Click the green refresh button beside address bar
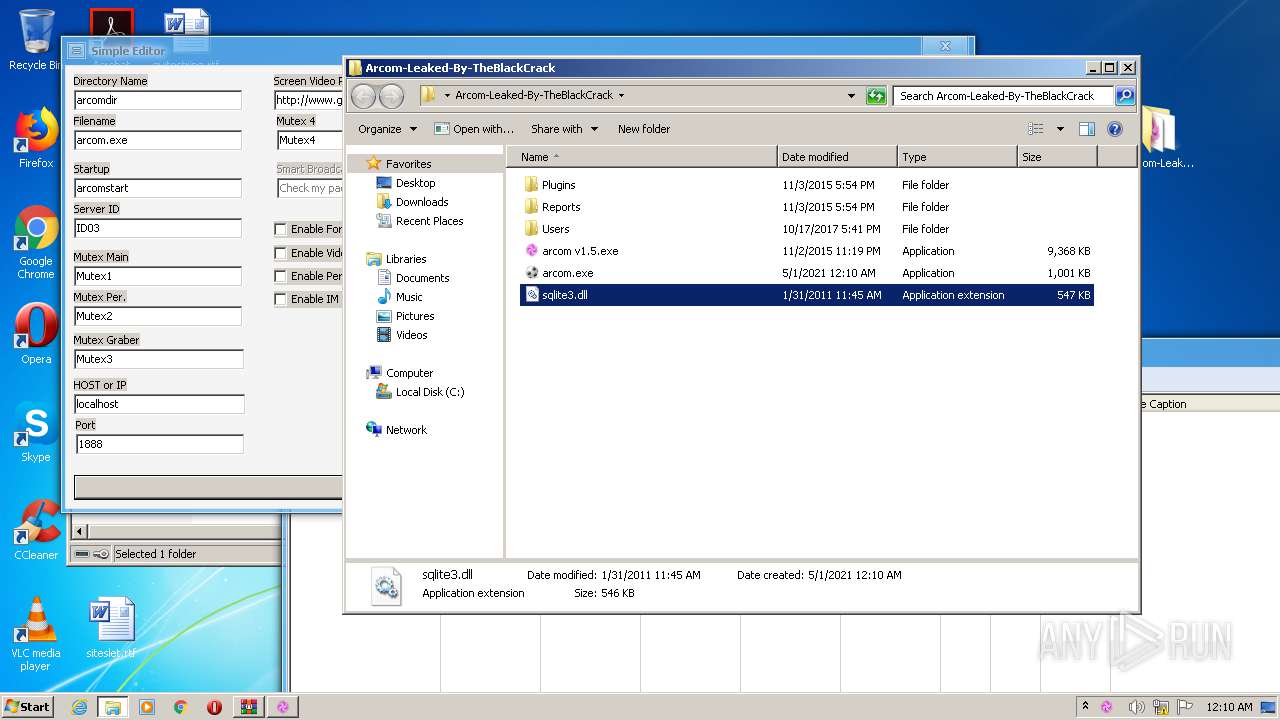Image resolution: width=1280 pixels, height=720 pixels. pos(876,96)
